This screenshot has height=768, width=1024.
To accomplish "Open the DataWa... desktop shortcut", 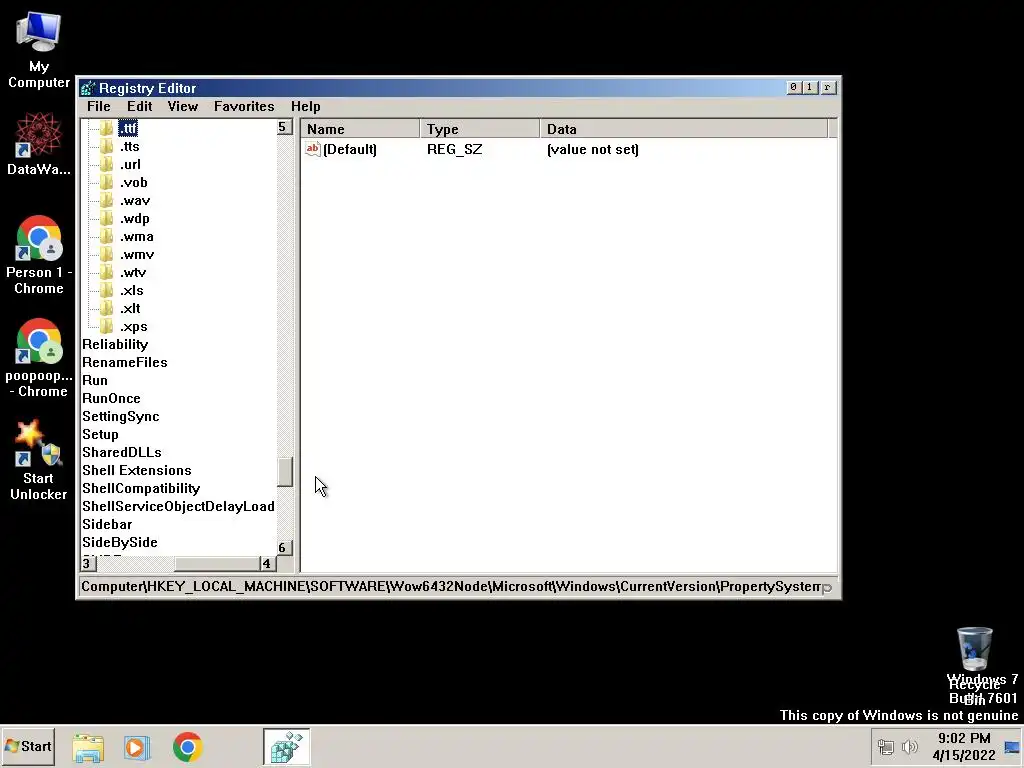I will [39, 144].
